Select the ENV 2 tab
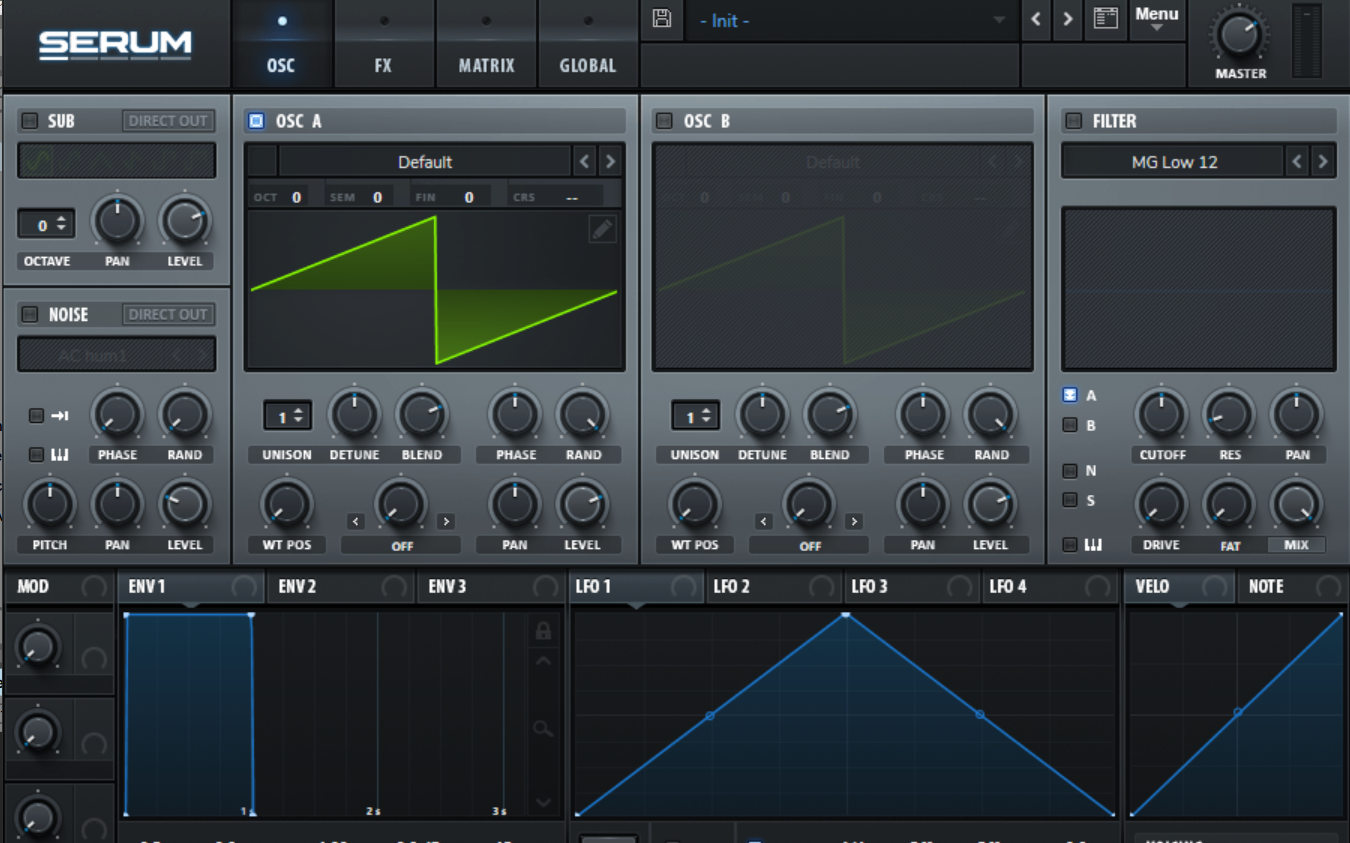The width and height of the screenshot is (1350, 843). (x=341, y=587)
